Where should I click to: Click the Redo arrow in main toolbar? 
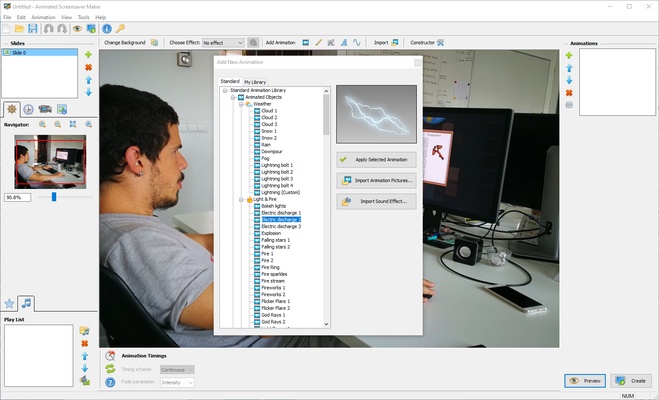tap(62, 29)
